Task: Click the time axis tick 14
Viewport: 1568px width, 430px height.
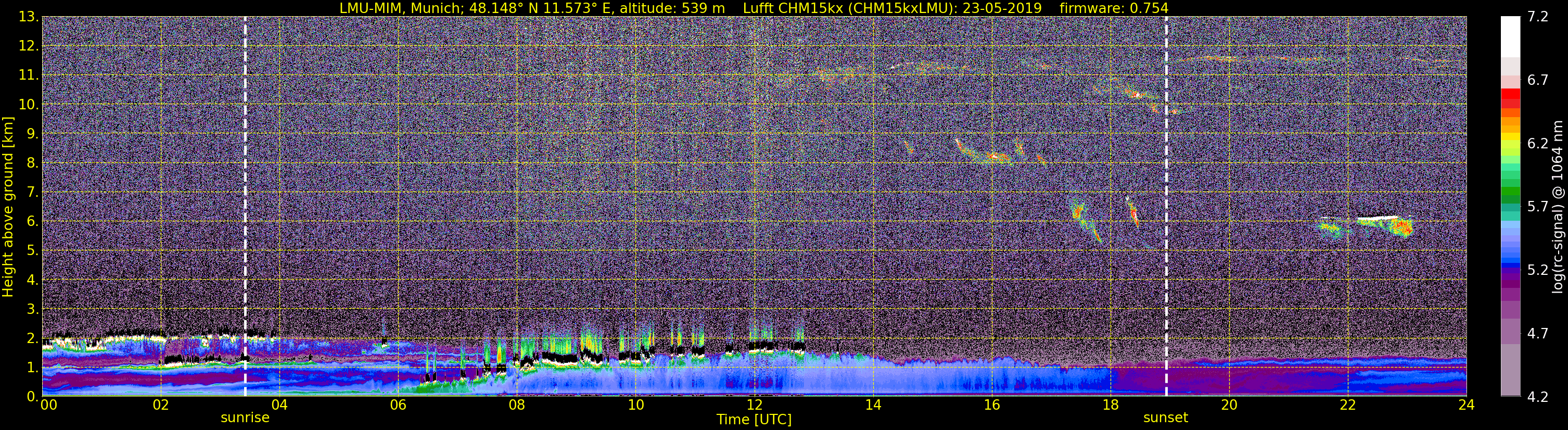Action: 873,405
